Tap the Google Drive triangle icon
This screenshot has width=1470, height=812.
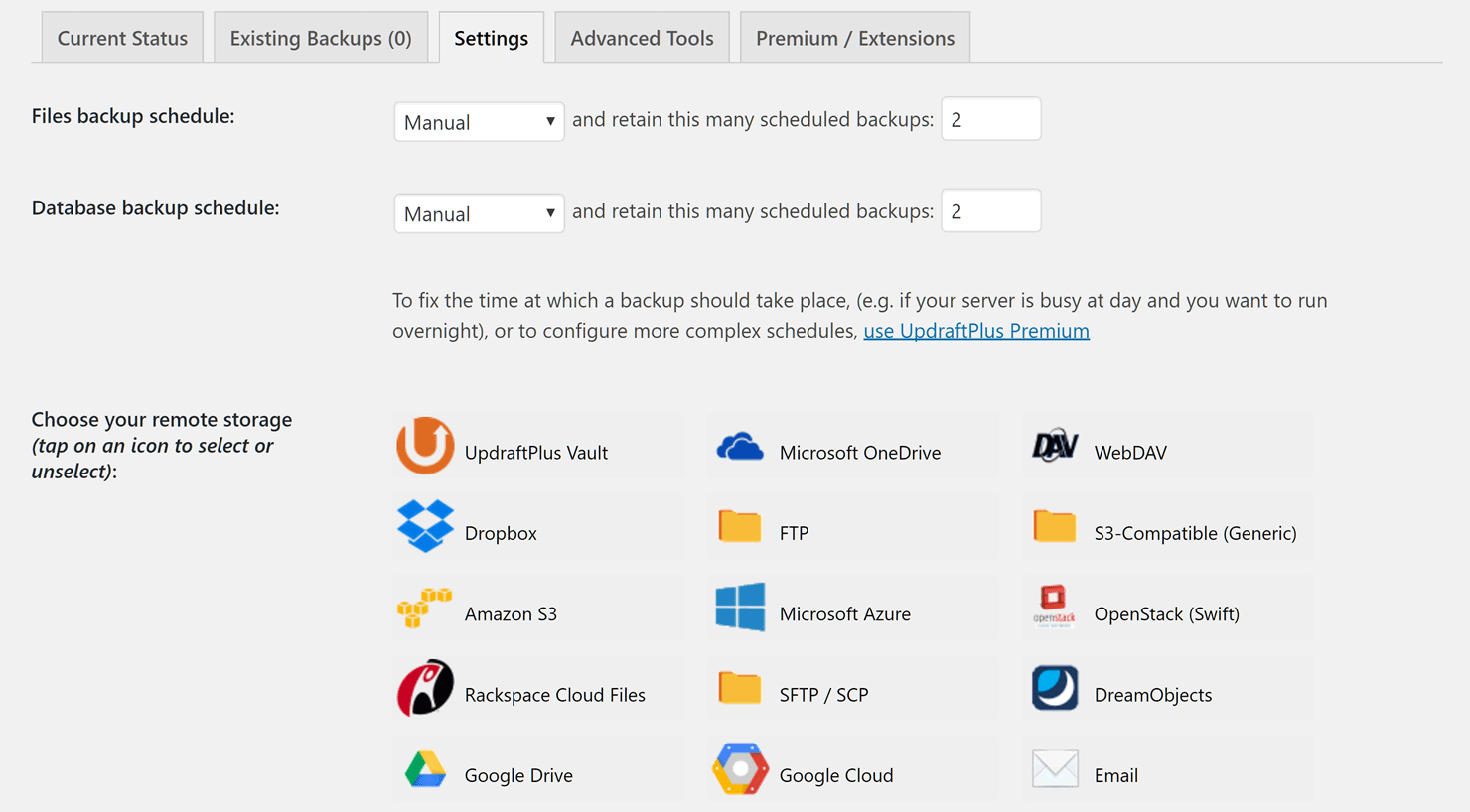pyautogui.click(x=425, y=769)
